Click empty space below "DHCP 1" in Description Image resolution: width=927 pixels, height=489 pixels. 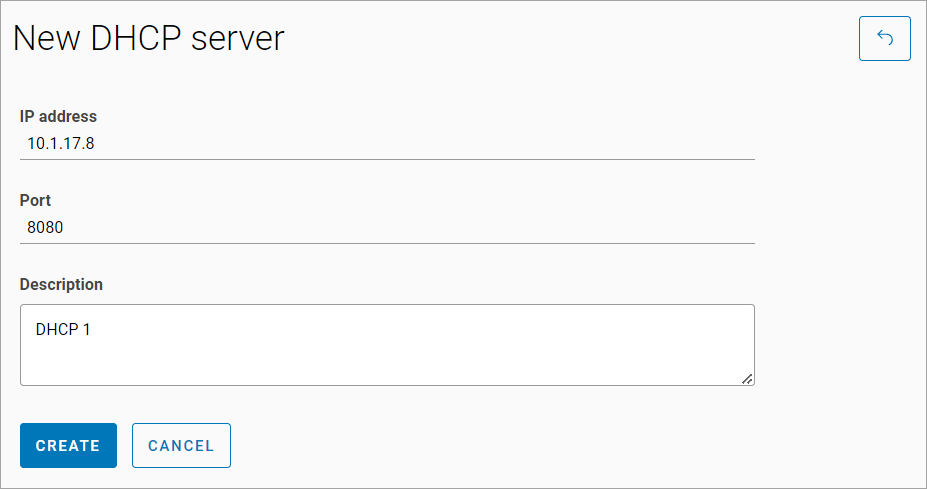click(300, 364)
